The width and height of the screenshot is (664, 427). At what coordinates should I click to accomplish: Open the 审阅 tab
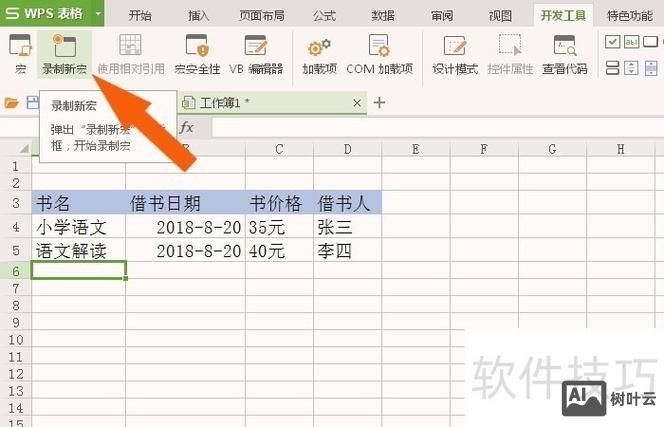442,16
